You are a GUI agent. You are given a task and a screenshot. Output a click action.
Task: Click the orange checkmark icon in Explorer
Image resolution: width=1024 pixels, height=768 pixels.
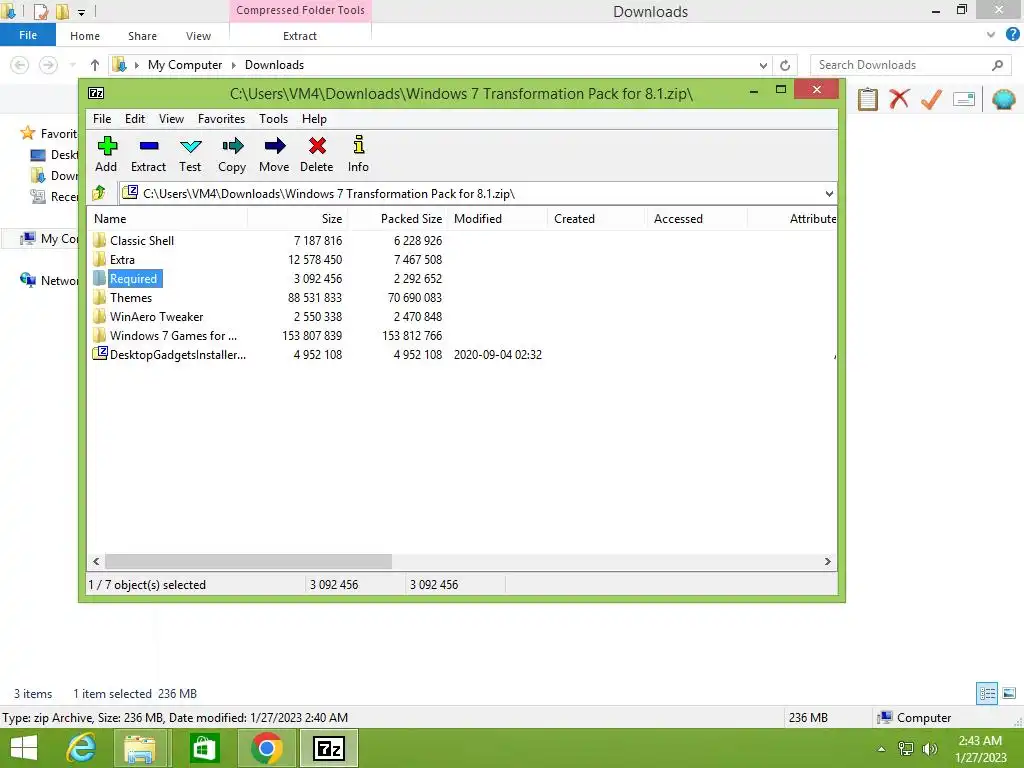(931, 99)
